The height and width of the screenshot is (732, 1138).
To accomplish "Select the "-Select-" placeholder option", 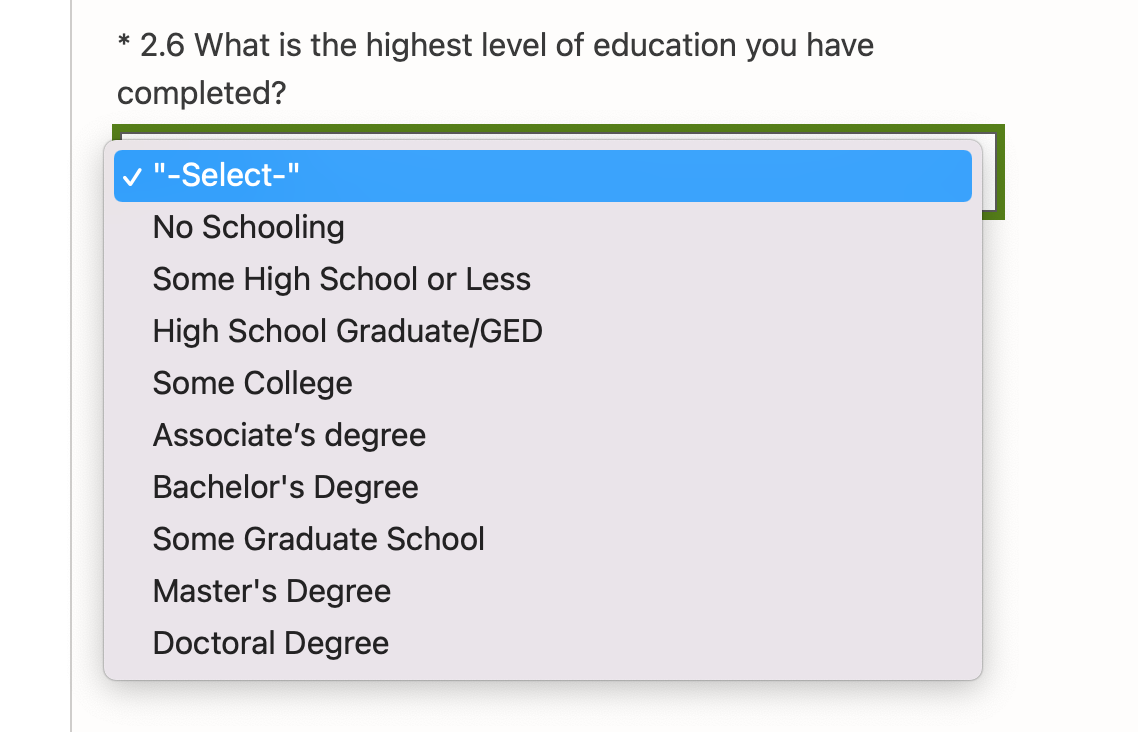I will tap(226, 176).
